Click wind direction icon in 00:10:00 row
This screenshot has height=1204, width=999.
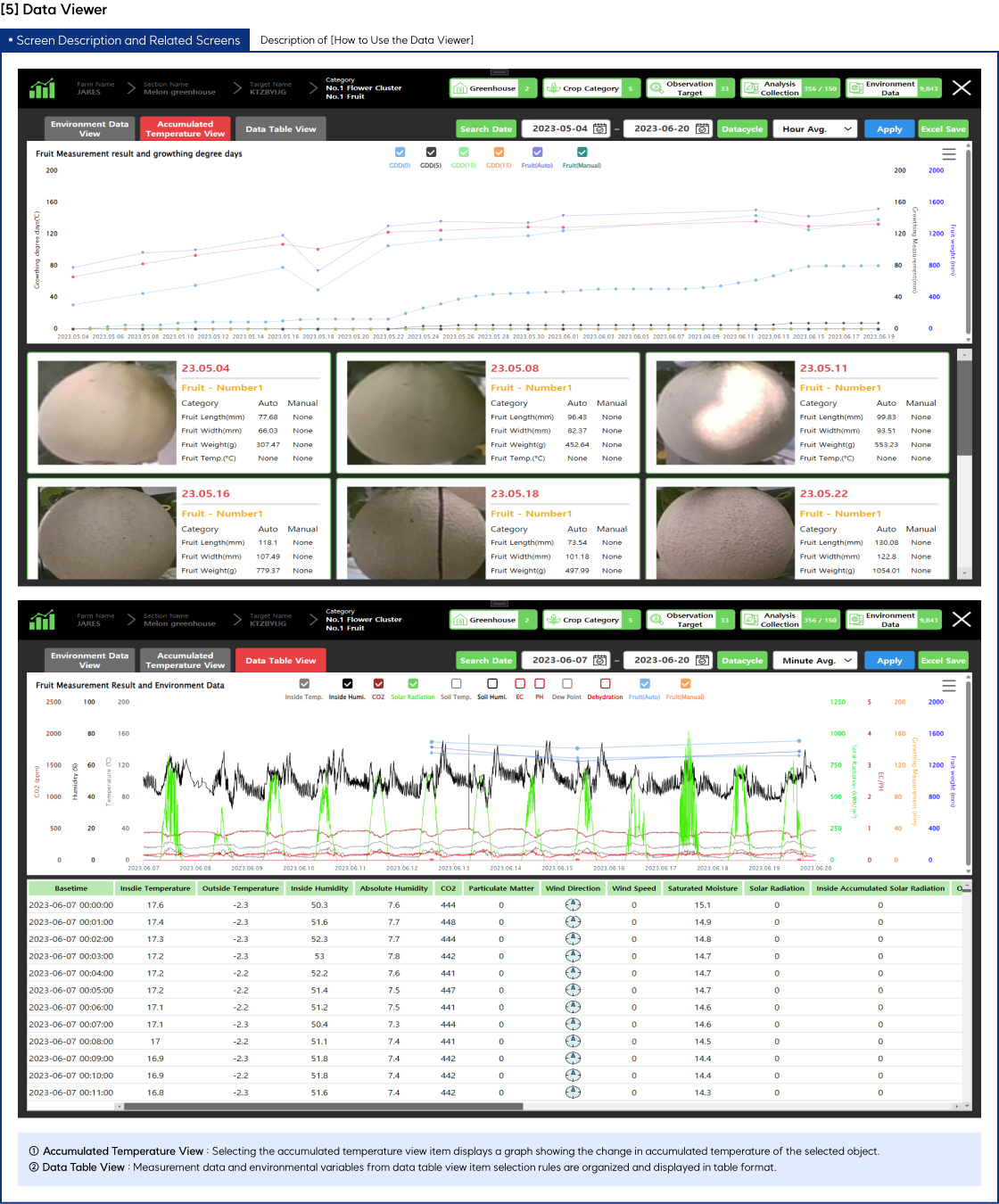[x=573, y=1076]
